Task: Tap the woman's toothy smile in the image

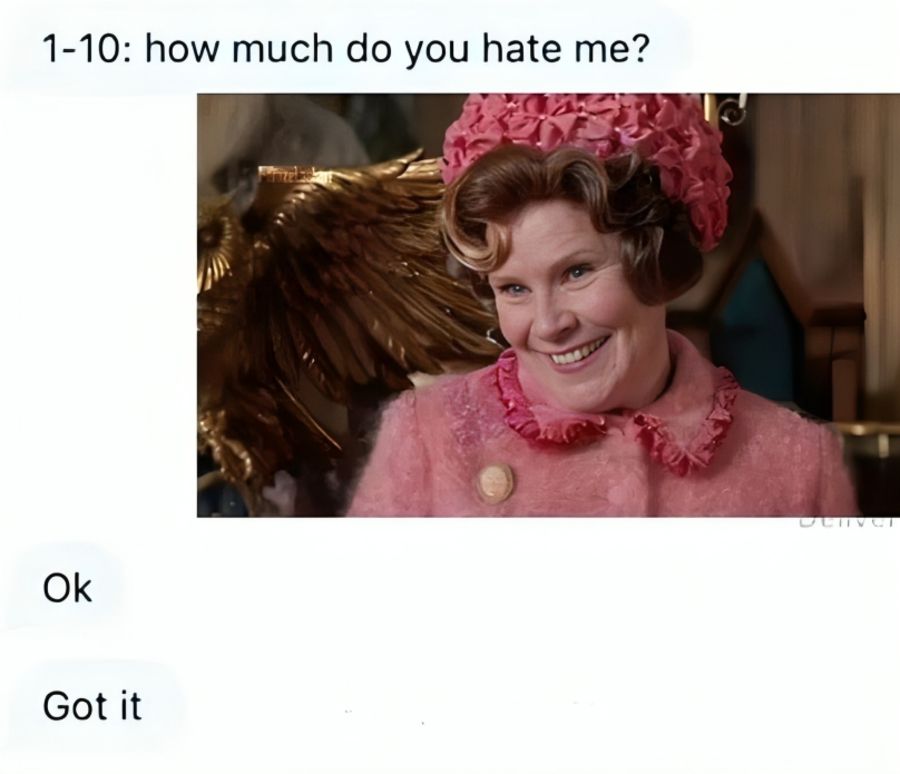Action: point(577,351)
